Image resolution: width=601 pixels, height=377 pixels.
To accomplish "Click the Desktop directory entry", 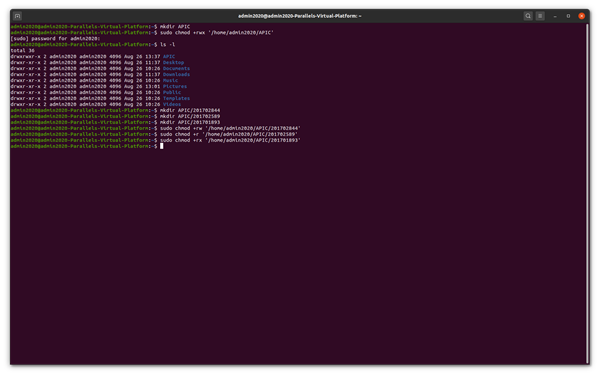I will 173,62.
